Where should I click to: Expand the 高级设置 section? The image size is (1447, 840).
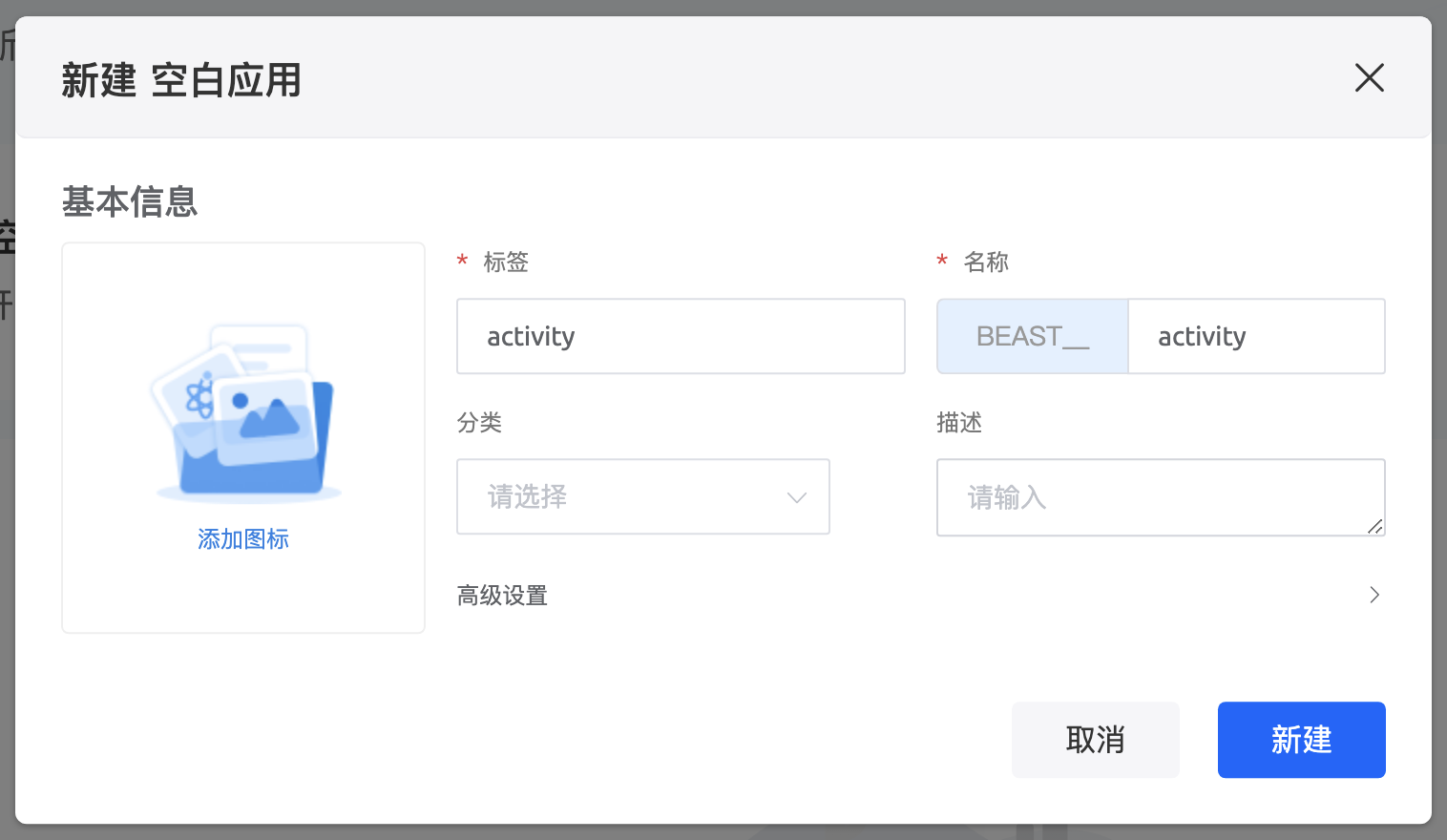pyautogui.click(x=503, y=596)
